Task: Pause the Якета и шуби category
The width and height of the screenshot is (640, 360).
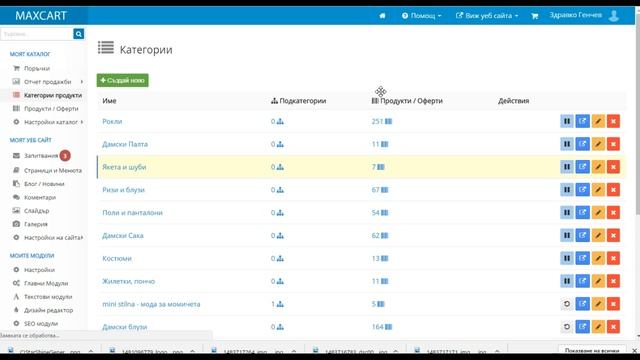Action: (x=567, y=167)
